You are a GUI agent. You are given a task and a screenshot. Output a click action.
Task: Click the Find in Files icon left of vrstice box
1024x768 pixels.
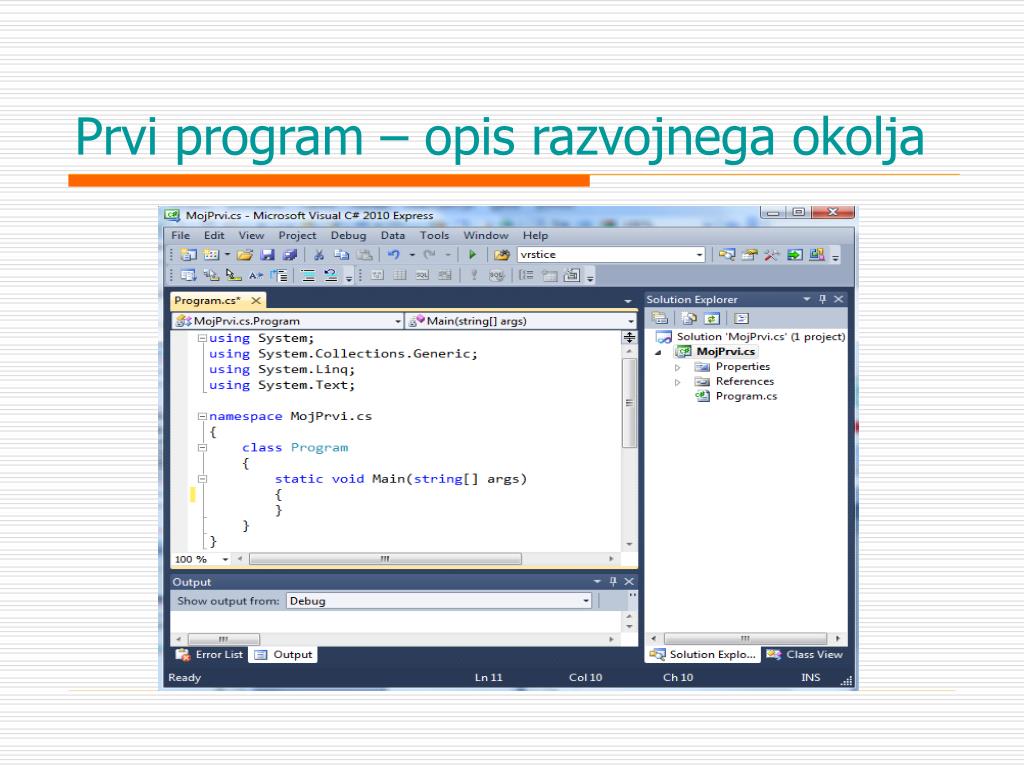point(502,255)
